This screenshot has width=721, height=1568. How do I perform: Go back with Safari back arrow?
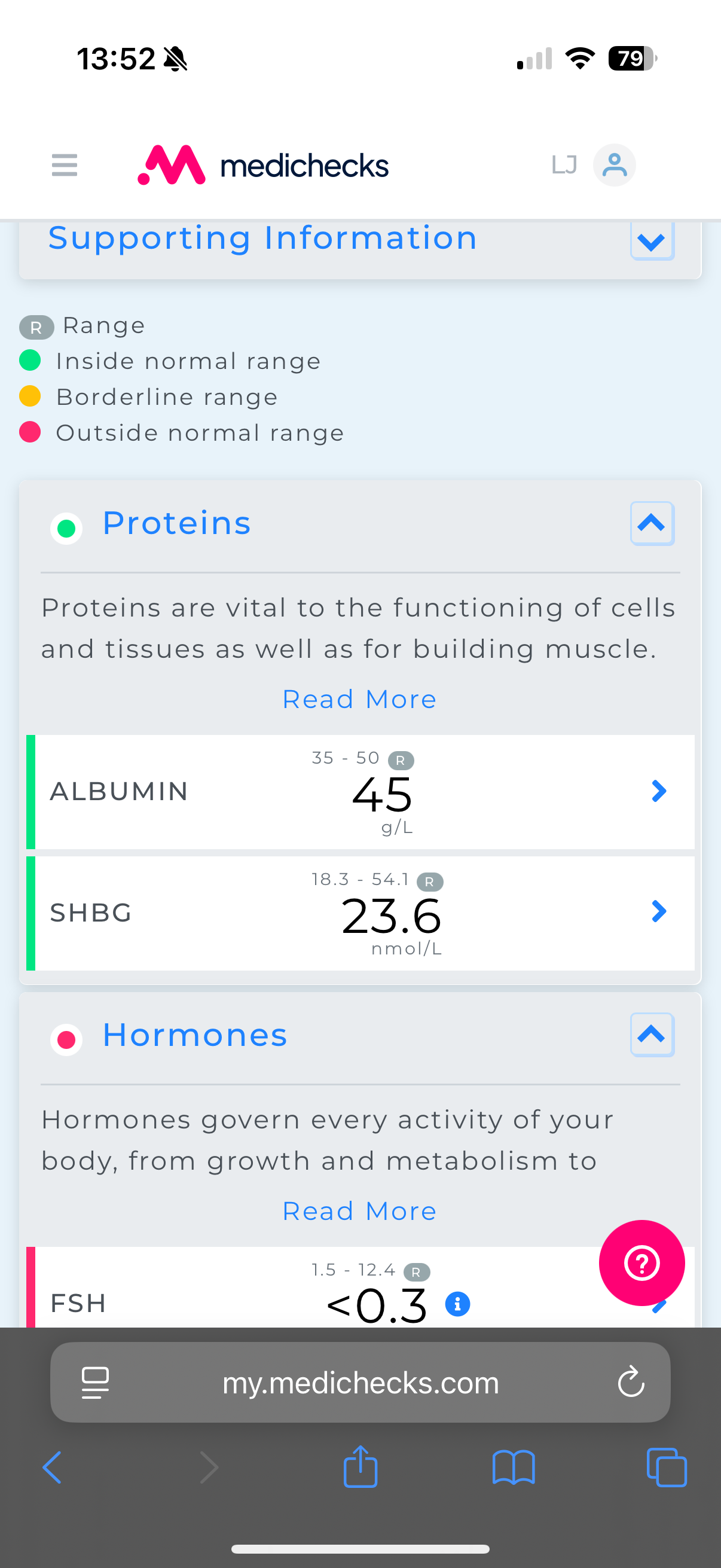tap(53, 1468)
